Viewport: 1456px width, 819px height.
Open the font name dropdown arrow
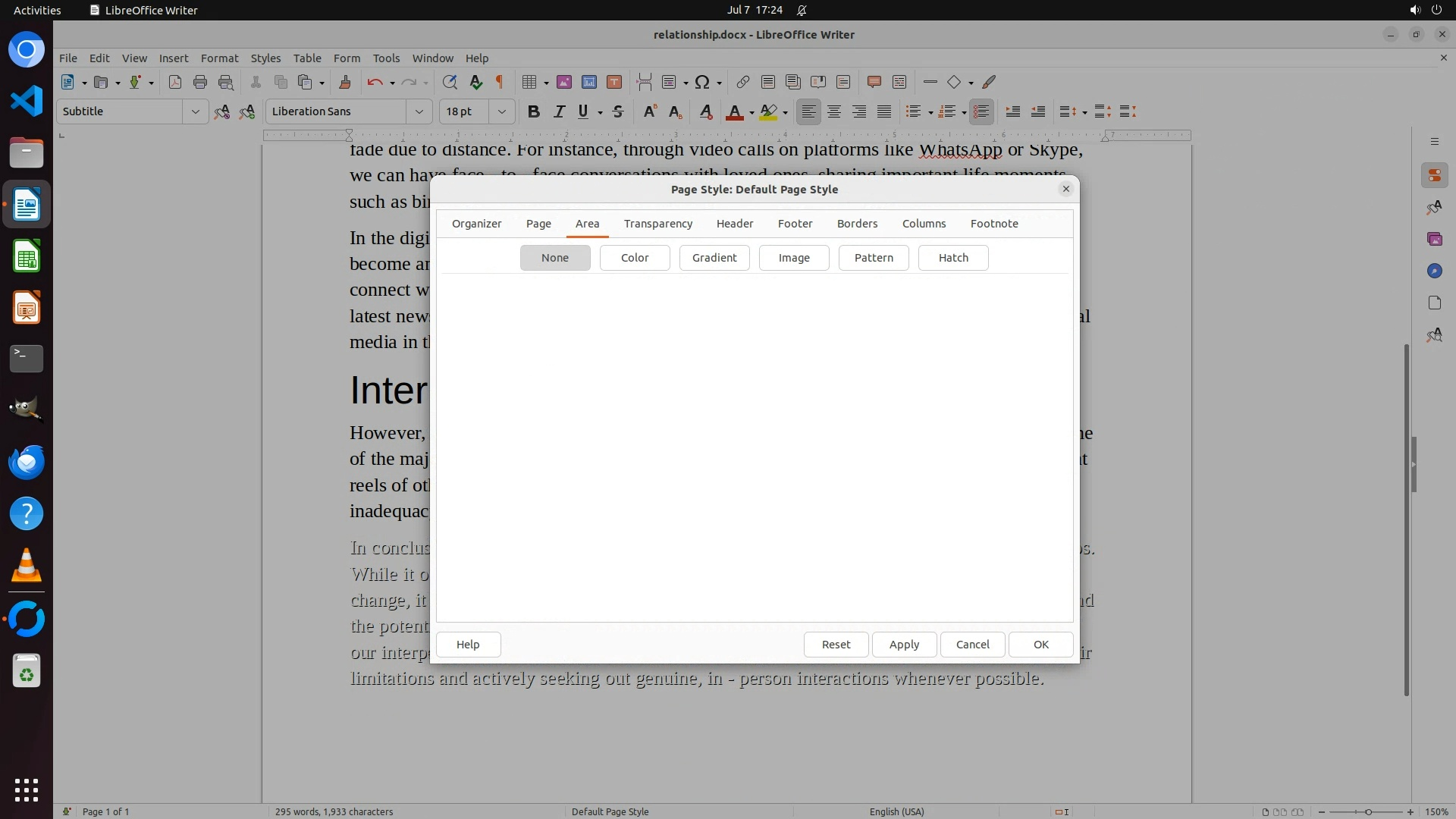pyautogui.click(x=419, y=111)
